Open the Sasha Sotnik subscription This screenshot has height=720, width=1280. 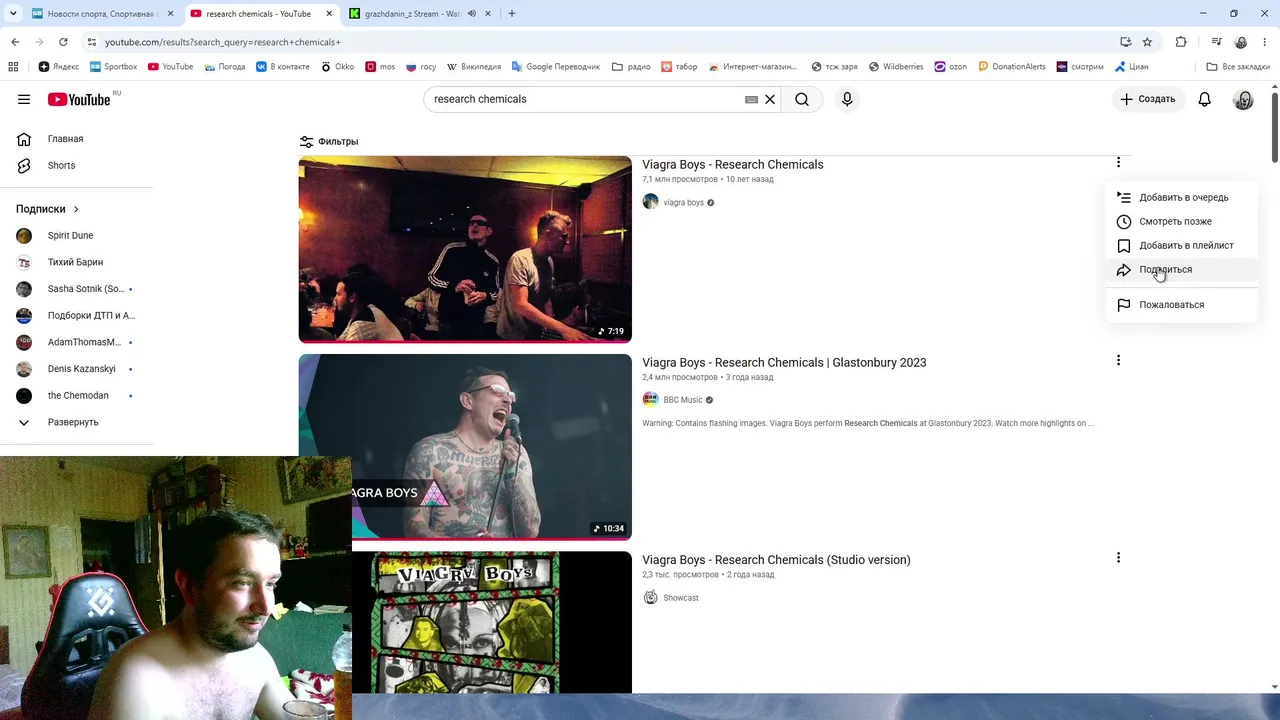coord(77,289)
